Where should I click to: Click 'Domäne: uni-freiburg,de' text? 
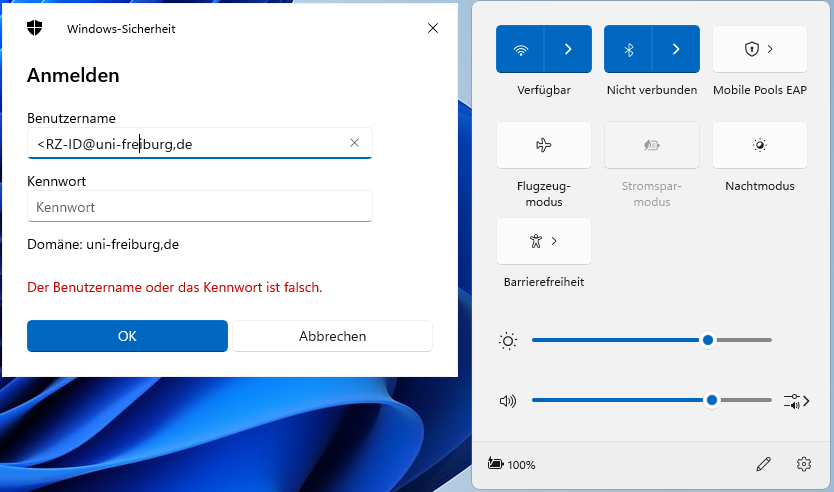103,245
